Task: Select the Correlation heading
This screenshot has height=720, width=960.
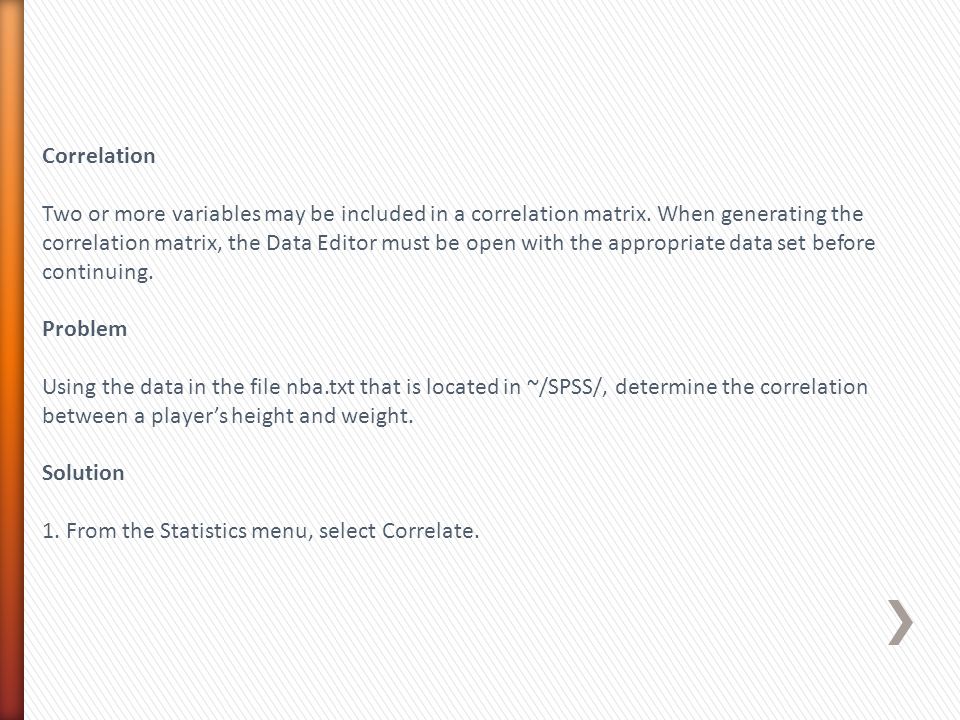Action: coord(99,156)
